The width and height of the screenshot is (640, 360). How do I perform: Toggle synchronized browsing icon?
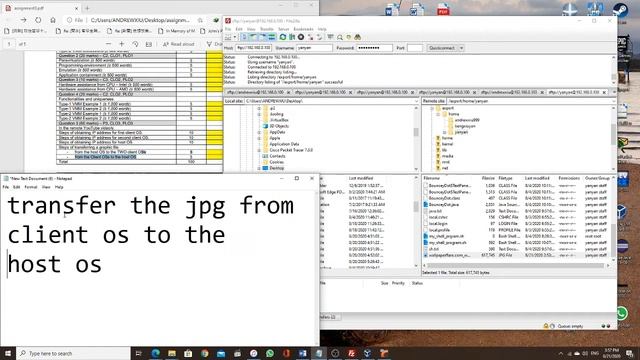(x=349, y=37)
